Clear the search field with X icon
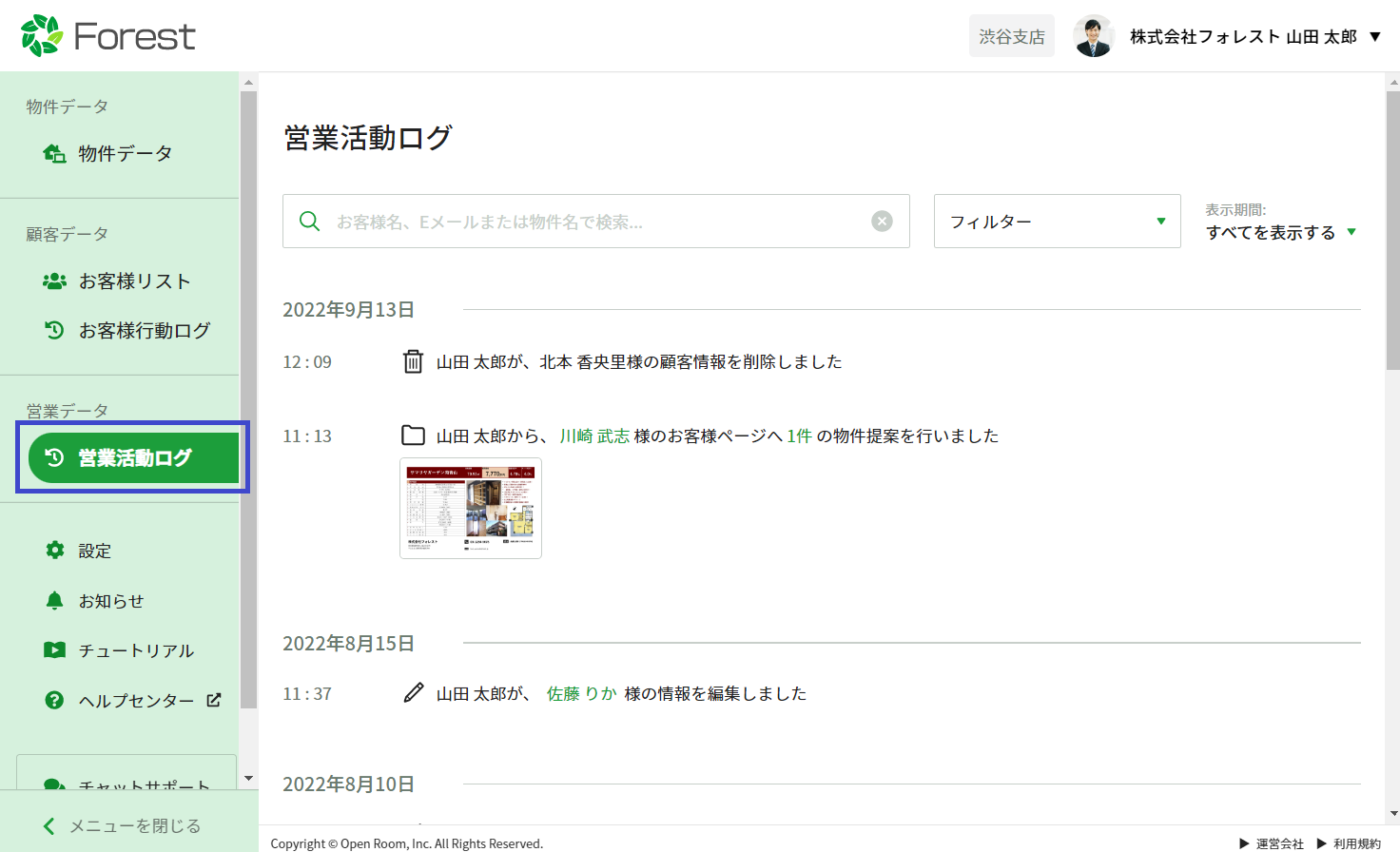This screenshot has width=1400, height=852. pyautogui.click(x=882, y=222)
